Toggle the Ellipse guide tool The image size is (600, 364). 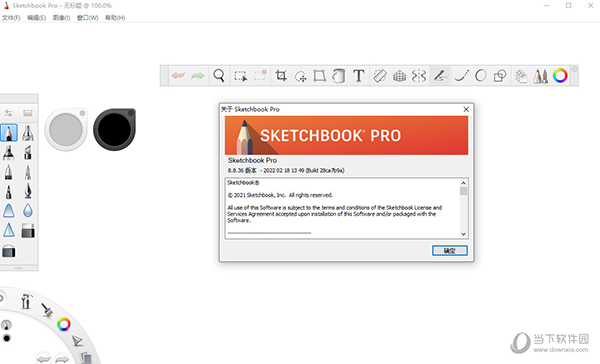[x=481, y=76]
